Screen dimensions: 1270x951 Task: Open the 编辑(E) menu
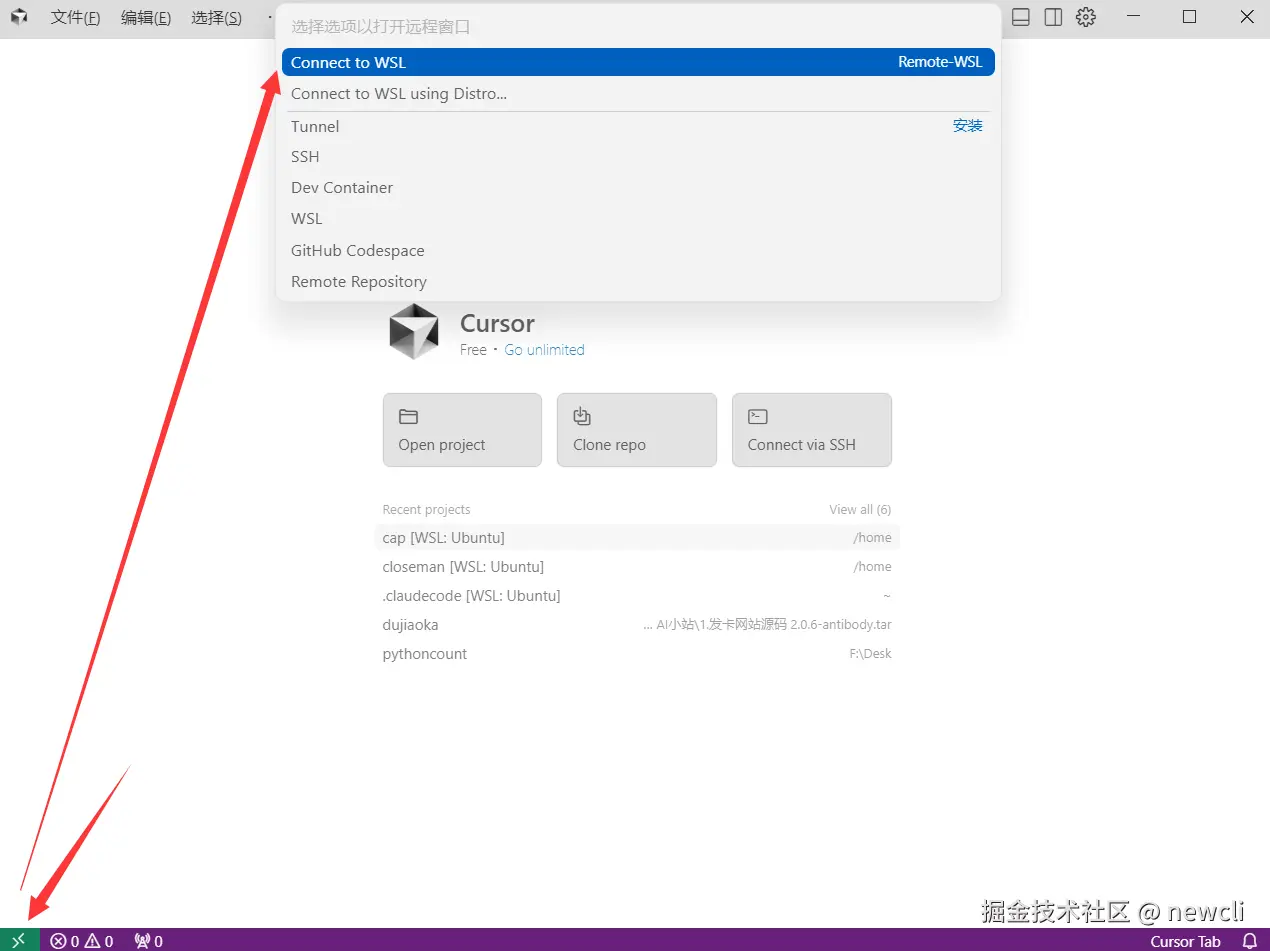coord(146,18)
